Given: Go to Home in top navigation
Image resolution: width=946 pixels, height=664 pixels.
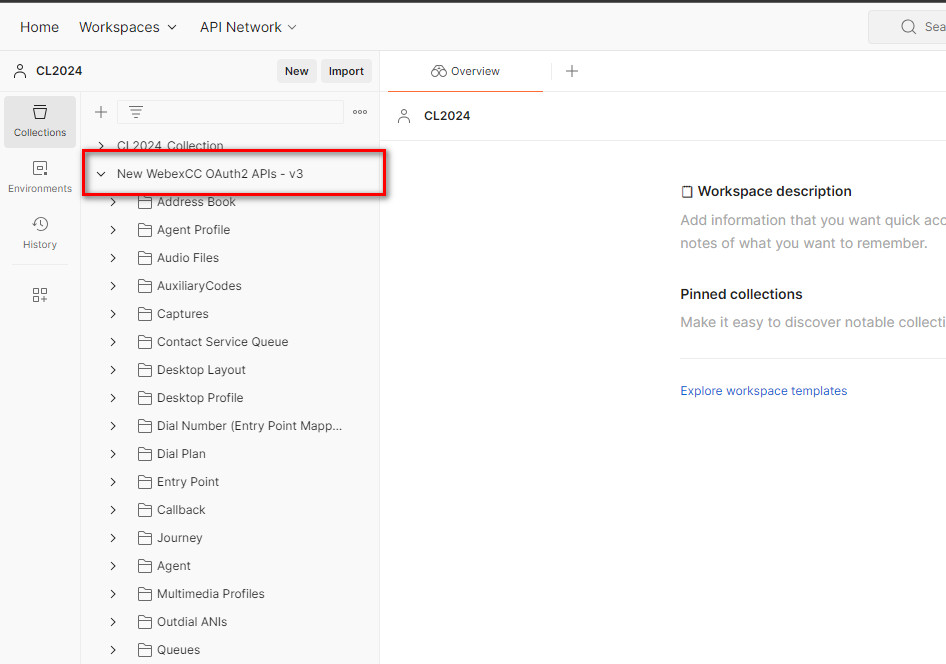Looking at the screenshot, I should point(39,27).
